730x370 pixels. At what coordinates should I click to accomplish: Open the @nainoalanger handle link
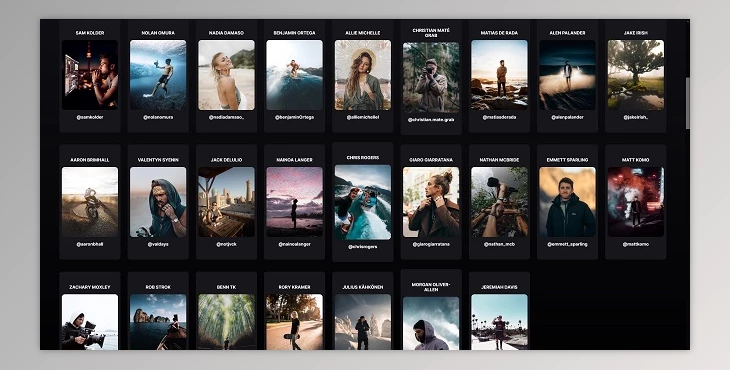[x=294, y=244]
